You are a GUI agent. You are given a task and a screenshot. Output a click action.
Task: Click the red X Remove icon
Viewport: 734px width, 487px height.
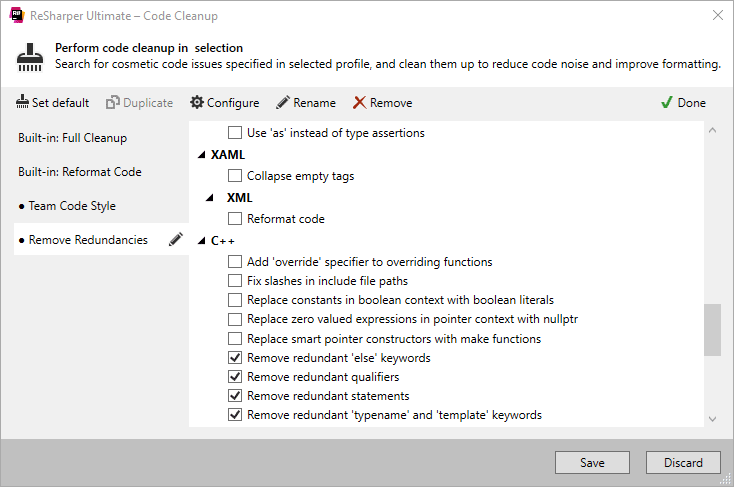point(360,102)
